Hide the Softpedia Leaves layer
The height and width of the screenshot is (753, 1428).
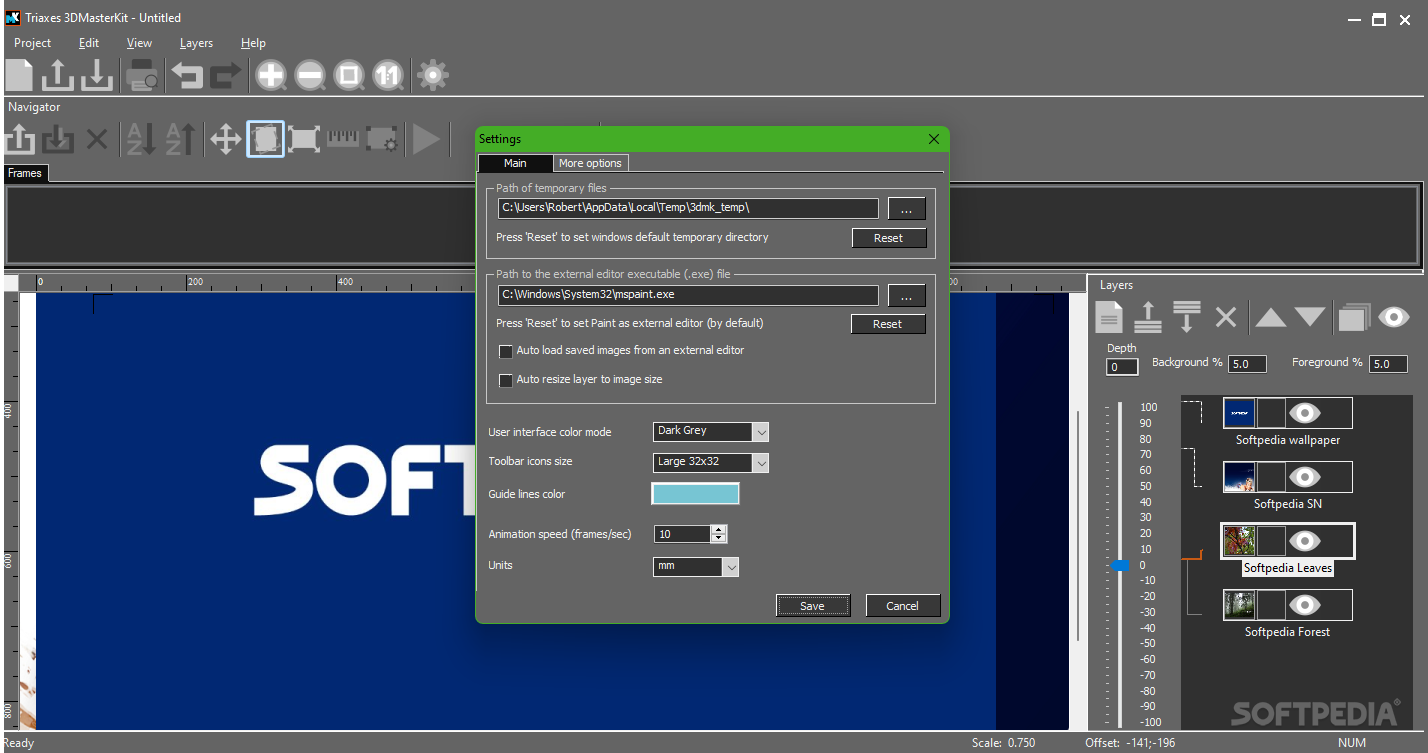point(1304,541)
